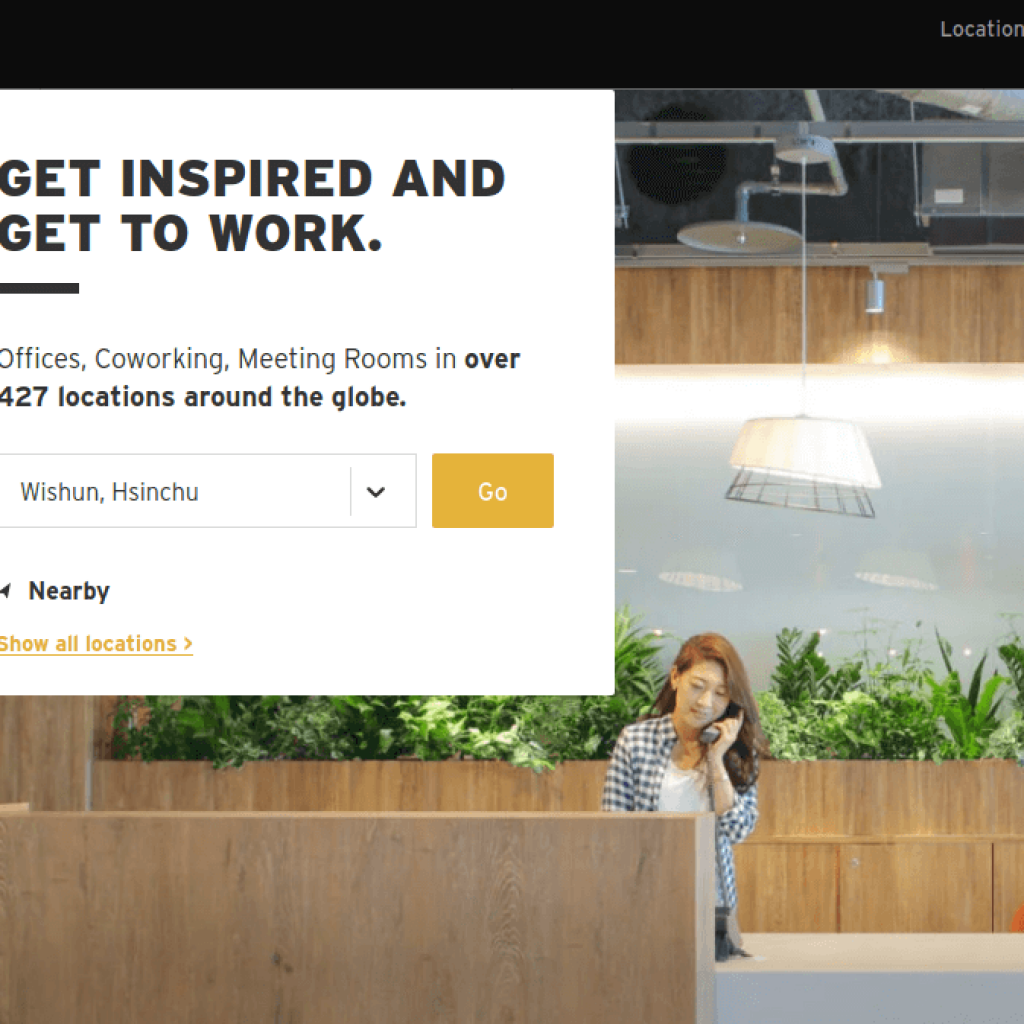Image resolution: width=1024 pixels, height=1024 pixels.
Task: Click the arrow after Show all locations
Action: click(187, 644)
